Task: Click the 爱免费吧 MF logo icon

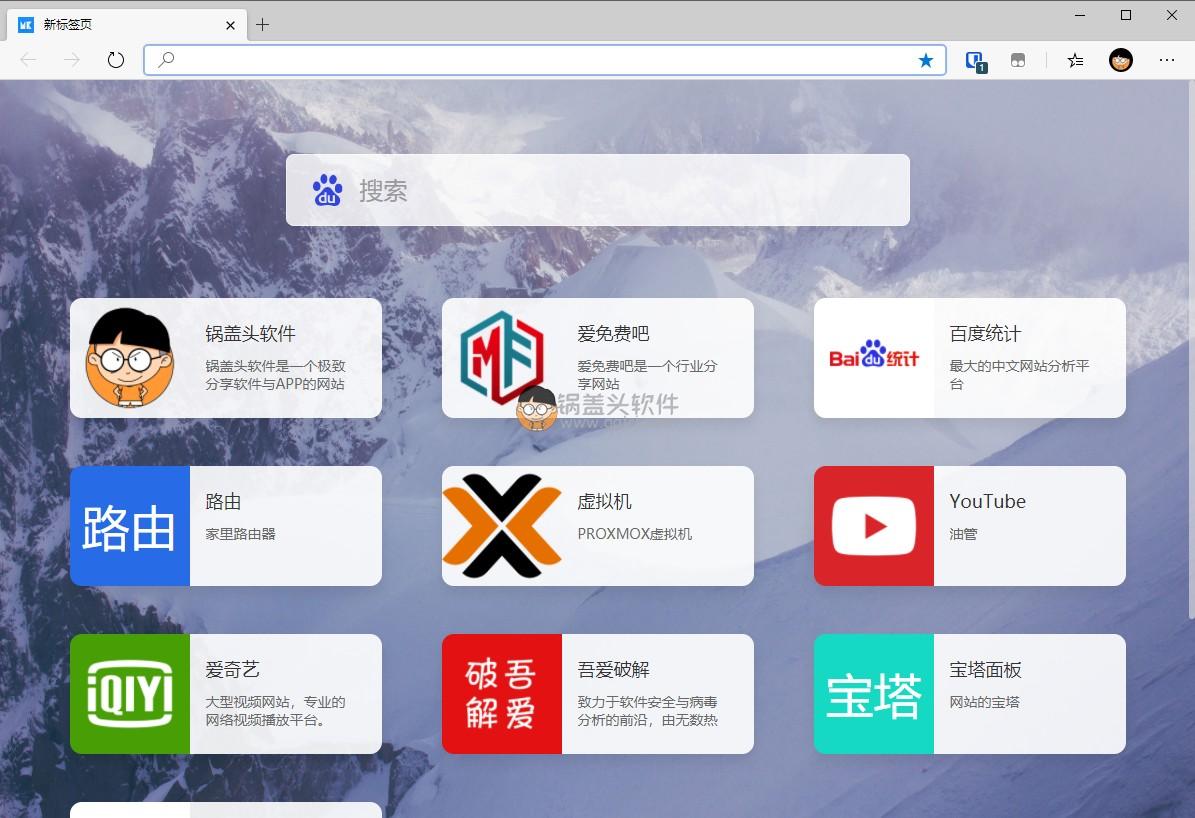Action: [501, 358]
